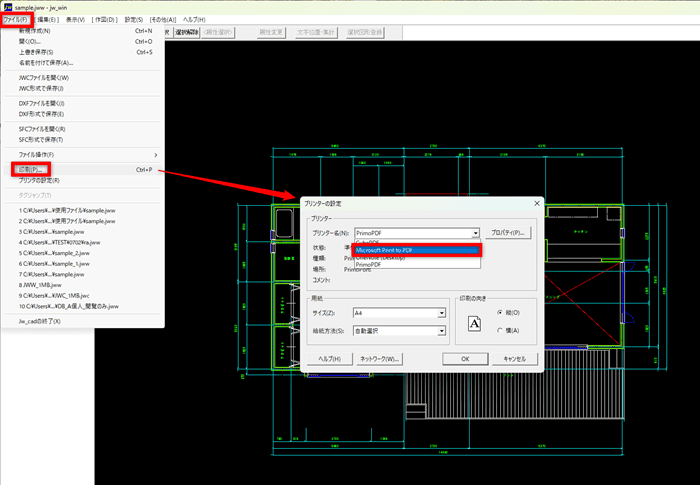Select 横(A) landscape orientation

click(508, 330)
